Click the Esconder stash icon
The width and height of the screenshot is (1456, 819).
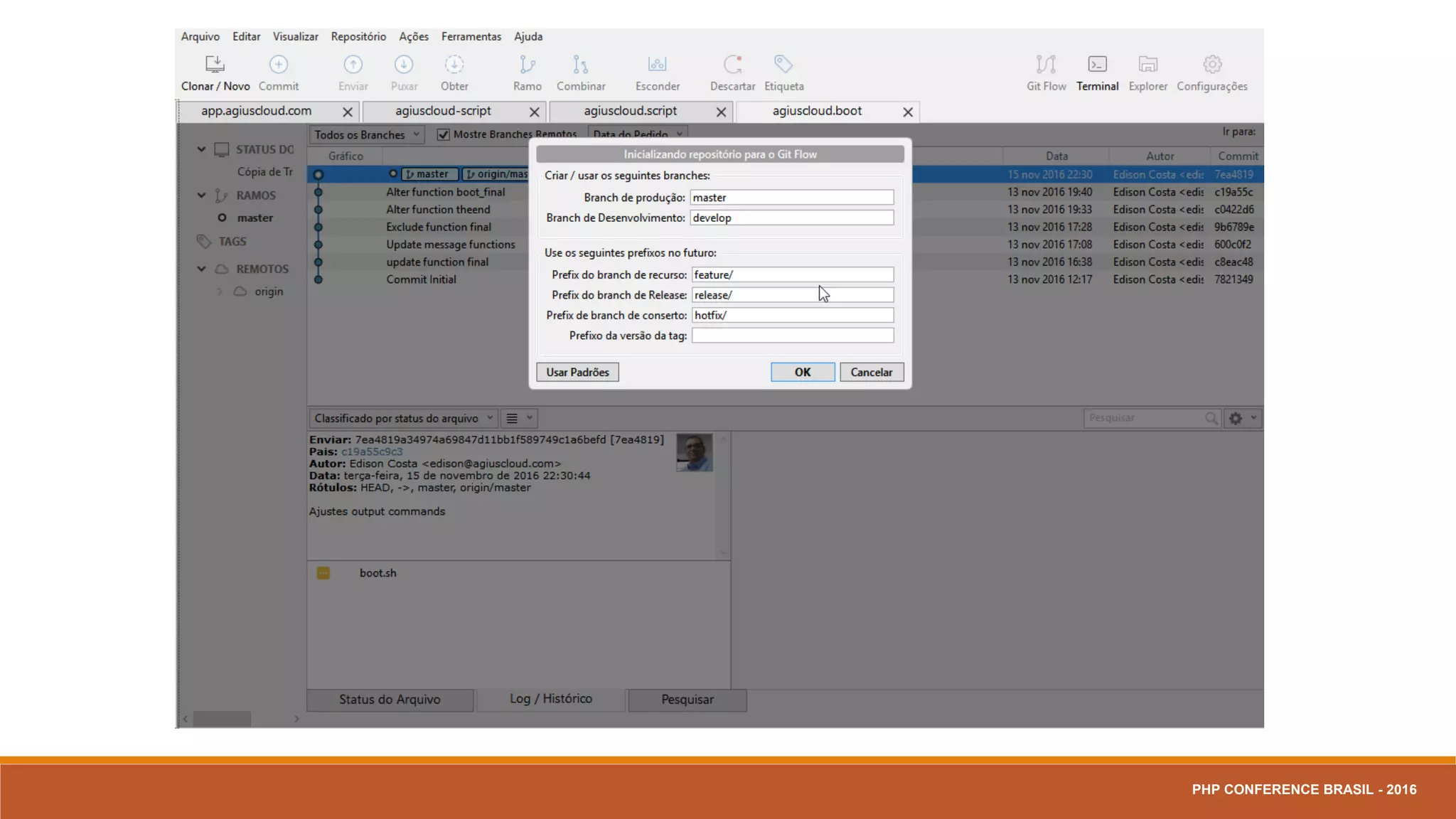coord(657,65)
